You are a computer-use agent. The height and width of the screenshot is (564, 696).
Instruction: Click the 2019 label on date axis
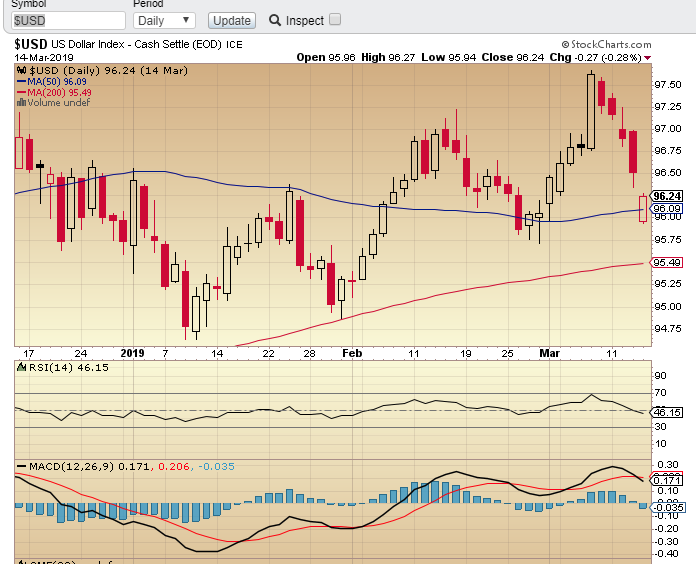(x=132, y=354)
